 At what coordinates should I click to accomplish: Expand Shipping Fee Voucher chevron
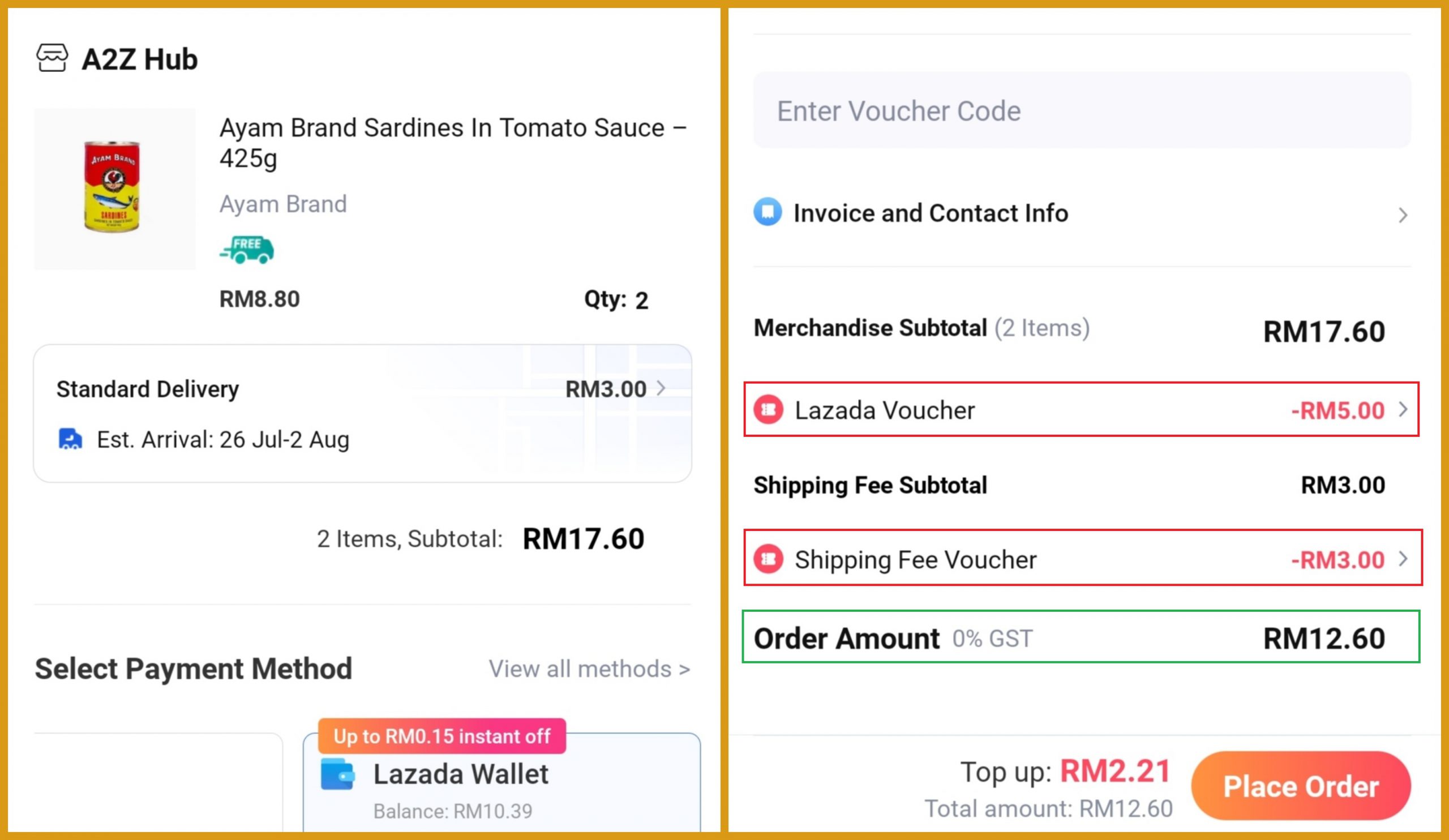[x=1404, y=558]
